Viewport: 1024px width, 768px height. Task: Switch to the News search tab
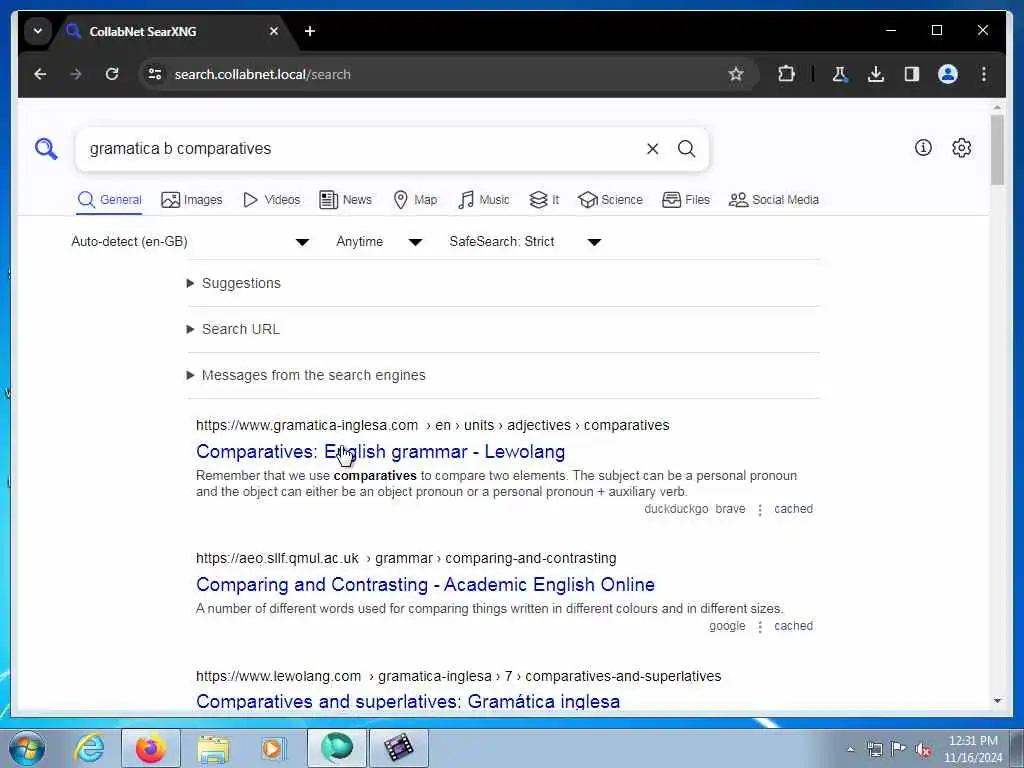[345, 200]
